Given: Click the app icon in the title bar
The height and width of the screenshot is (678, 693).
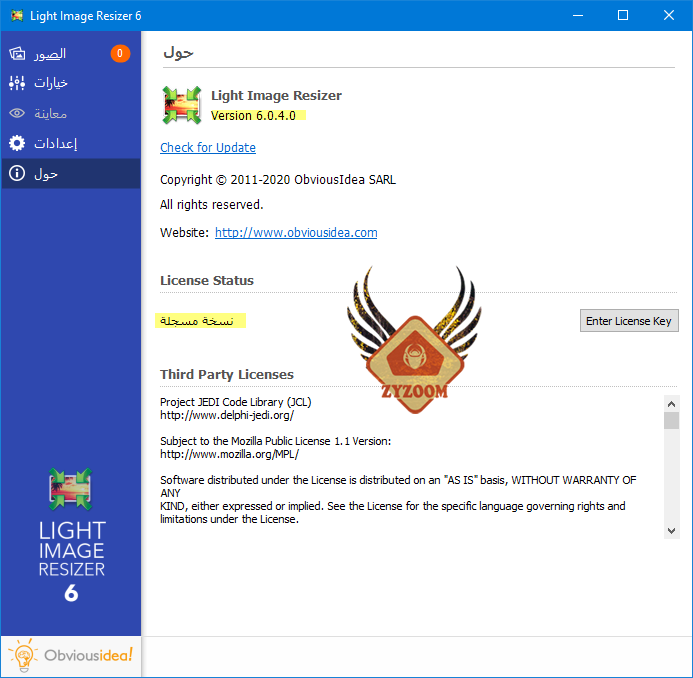Looking at the screenshot, I should pos(17,15).
